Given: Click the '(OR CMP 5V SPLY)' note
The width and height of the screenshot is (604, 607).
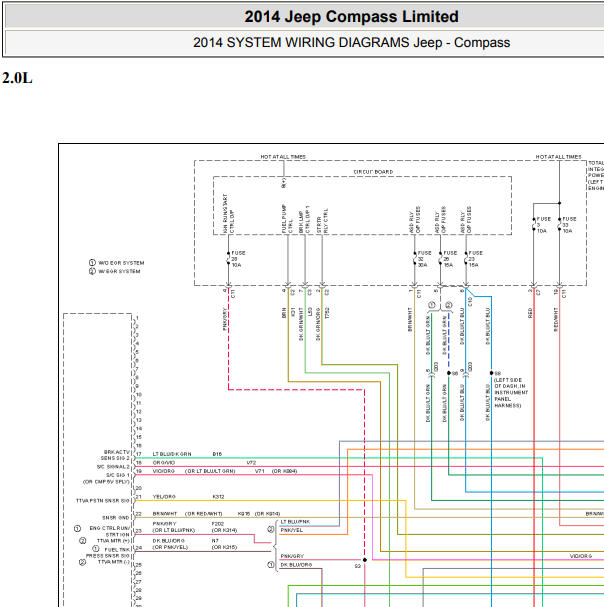Looking at the screenshot, I should [x=106, y=482].
